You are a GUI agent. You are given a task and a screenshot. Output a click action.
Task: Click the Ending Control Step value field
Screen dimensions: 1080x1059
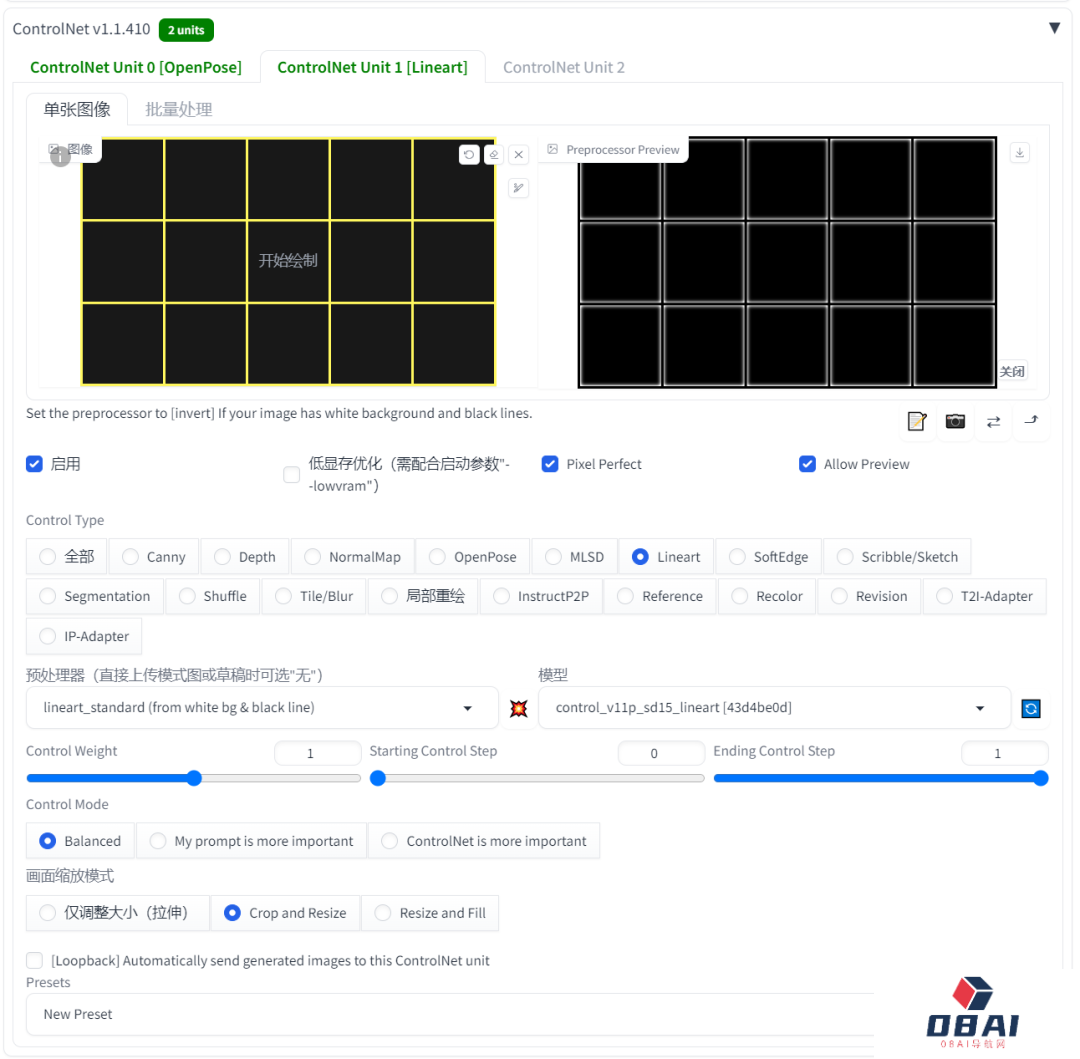point(1004,753)
